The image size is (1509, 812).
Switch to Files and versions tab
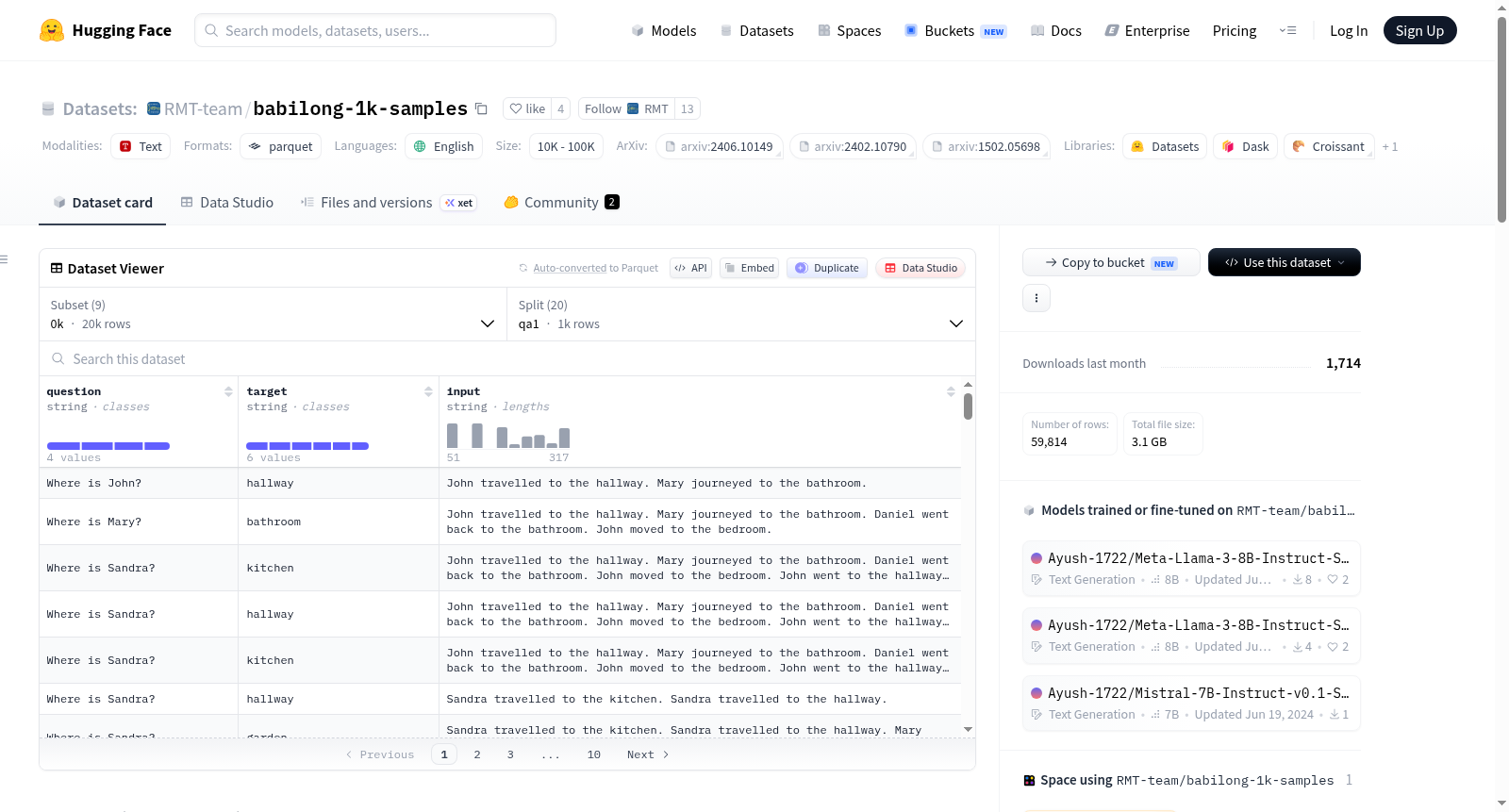[389, 202]
